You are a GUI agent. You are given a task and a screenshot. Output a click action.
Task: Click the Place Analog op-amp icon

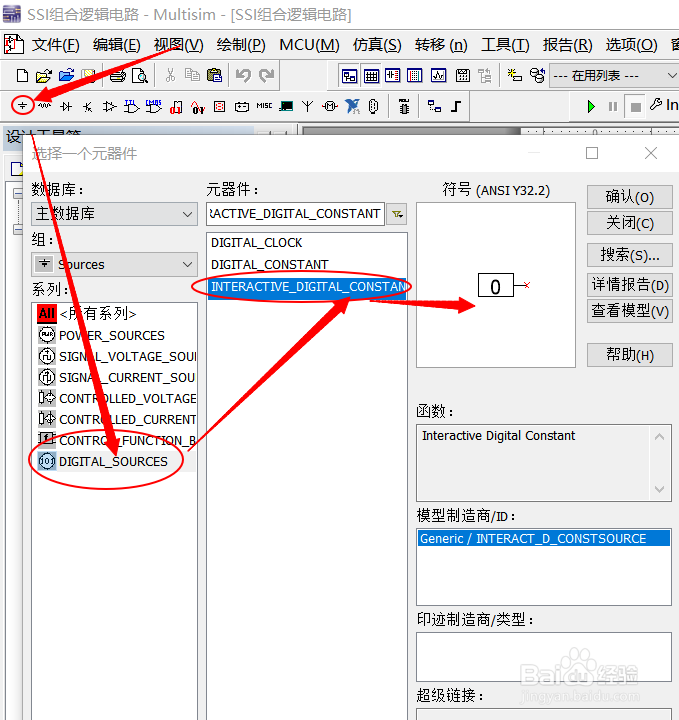point(110,107)
